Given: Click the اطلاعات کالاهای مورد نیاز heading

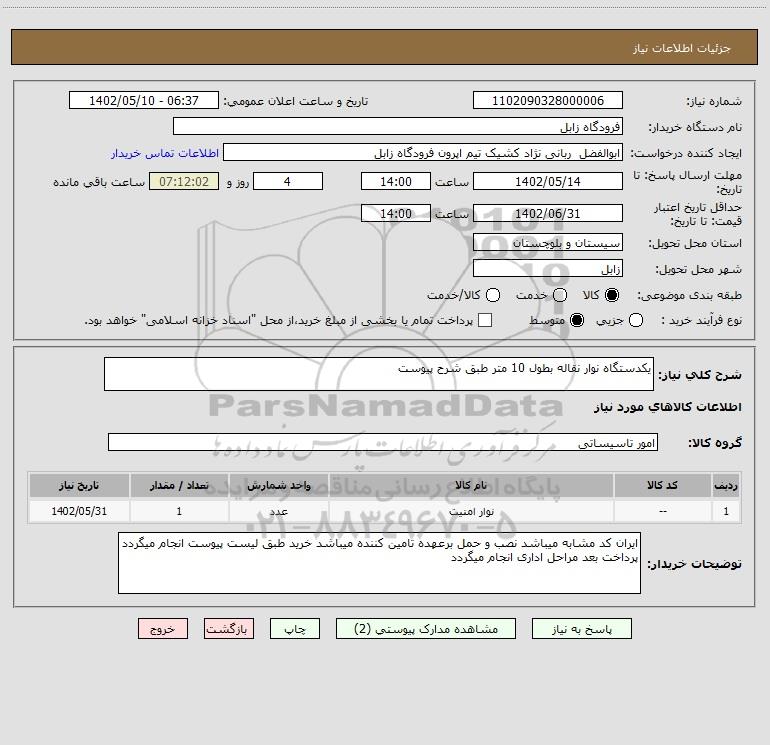Looking at the screenshot, I should pos(668,407).
